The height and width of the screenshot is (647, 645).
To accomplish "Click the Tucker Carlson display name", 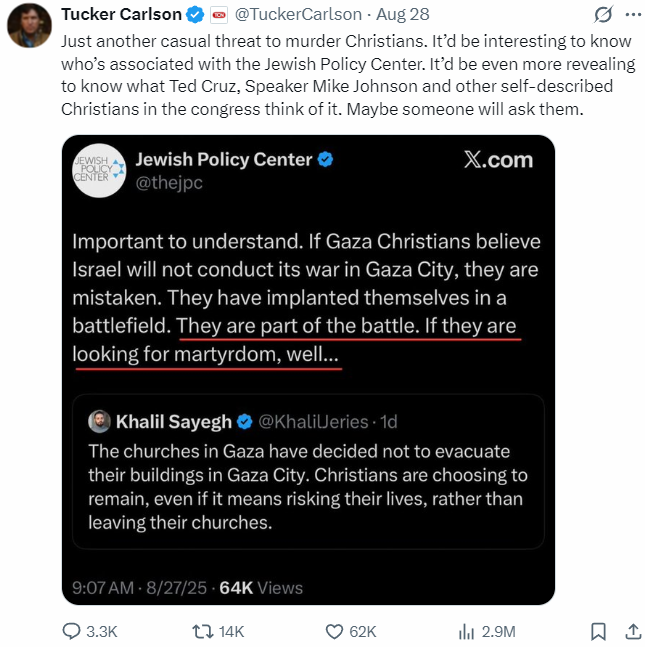I will coord(121,15).
